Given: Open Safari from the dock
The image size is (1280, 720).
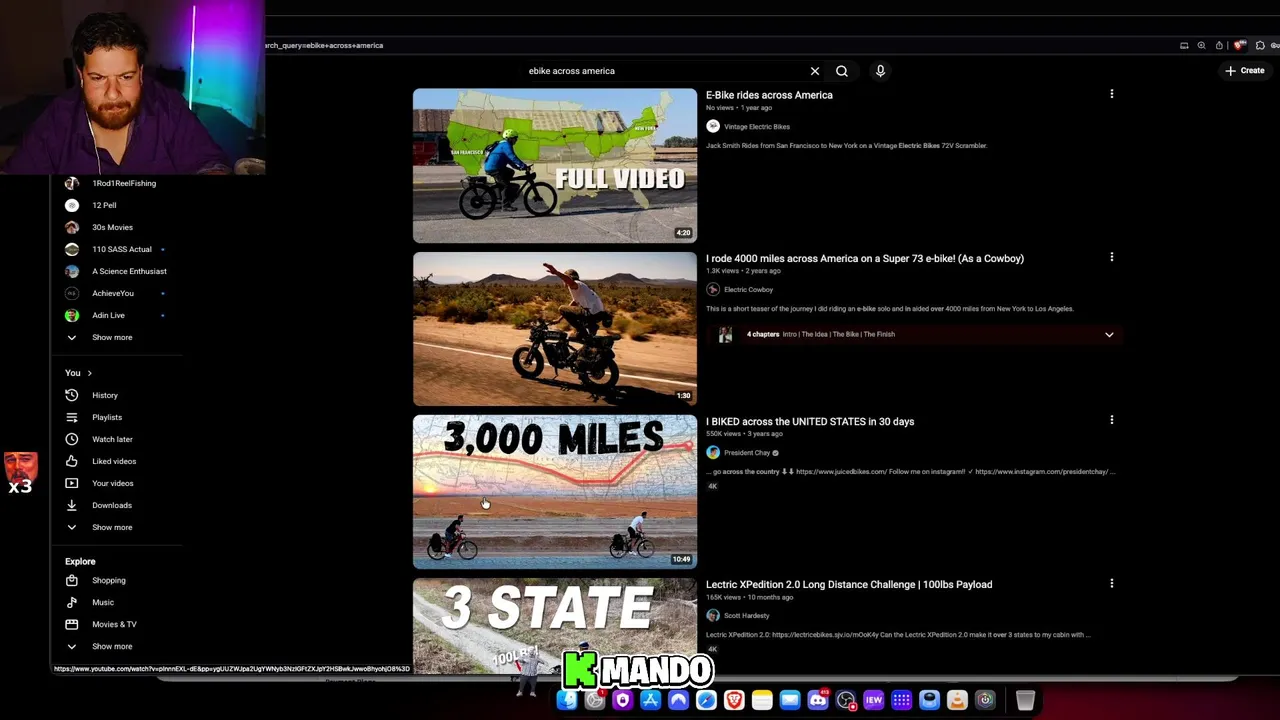Looking at the screenshot, I should 706,700.
